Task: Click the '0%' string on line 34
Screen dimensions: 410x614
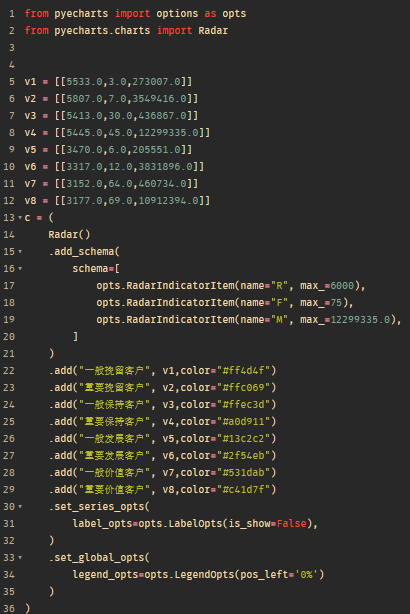Action: tap(306, 574)
